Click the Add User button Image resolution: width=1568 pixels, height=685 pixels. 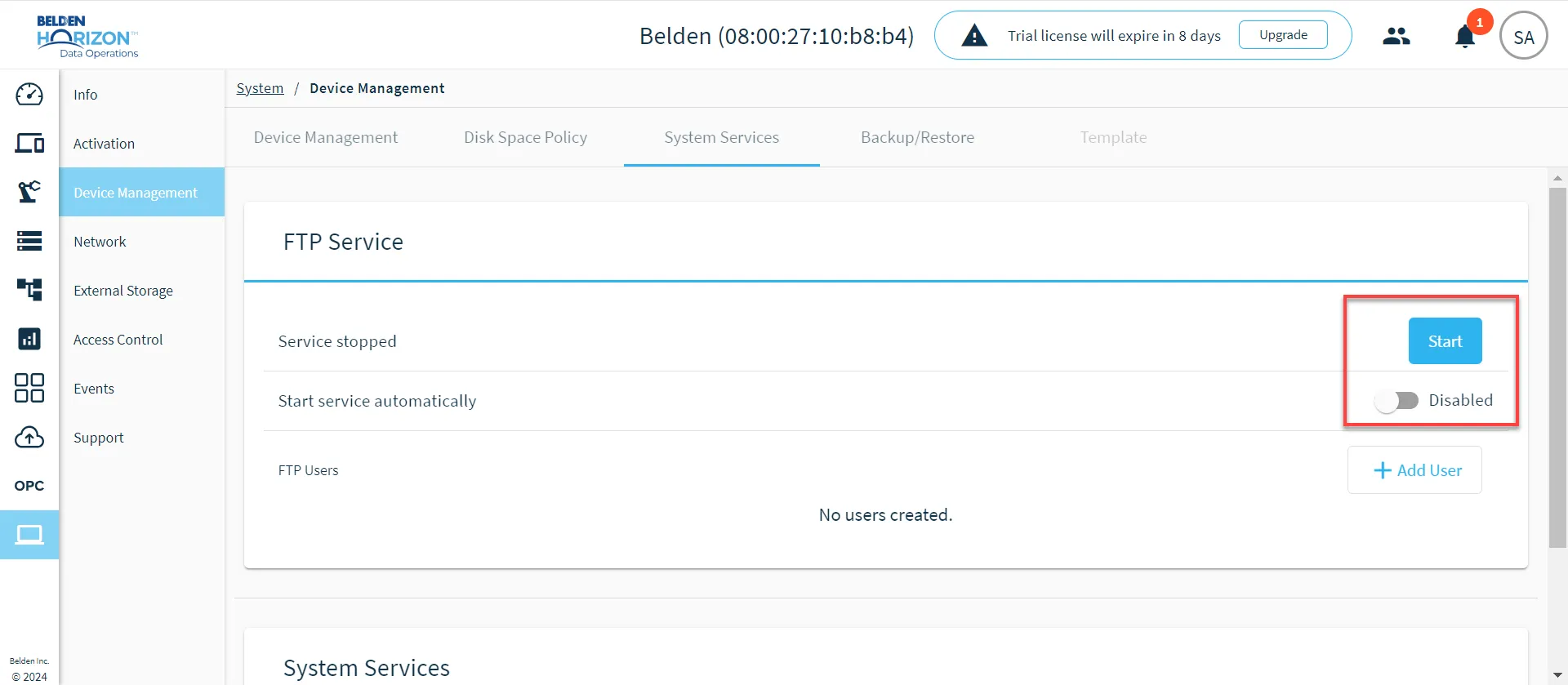click(1414, 470)
